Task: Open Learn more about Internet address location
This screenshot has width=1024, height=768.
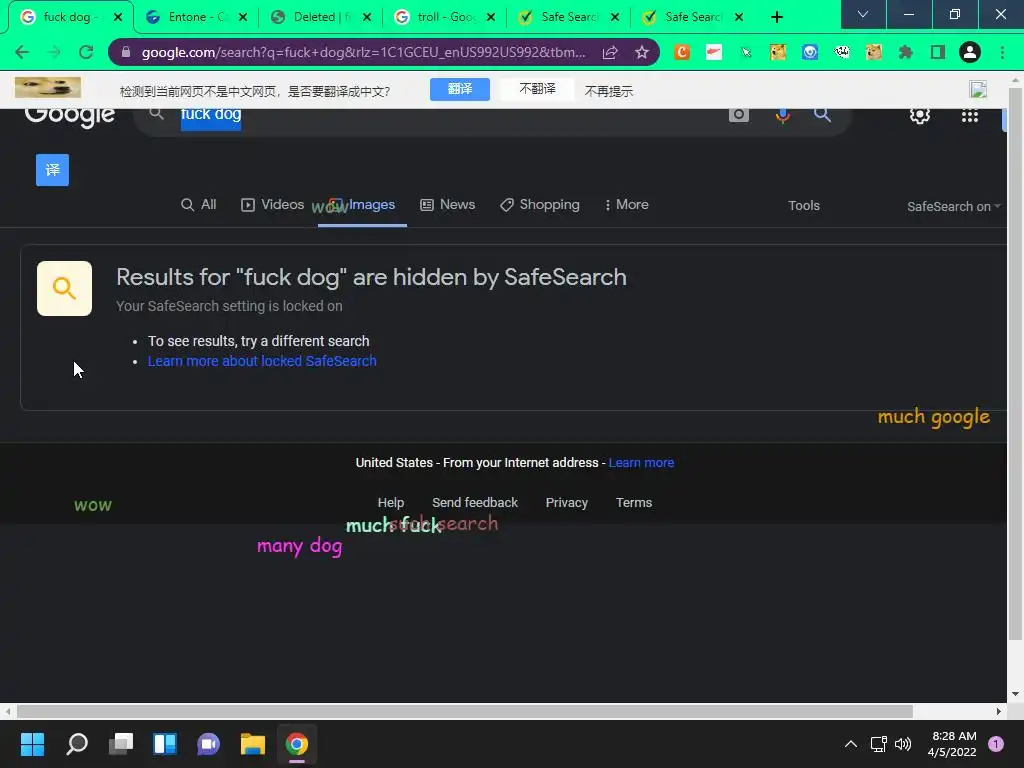Action: 641,463
